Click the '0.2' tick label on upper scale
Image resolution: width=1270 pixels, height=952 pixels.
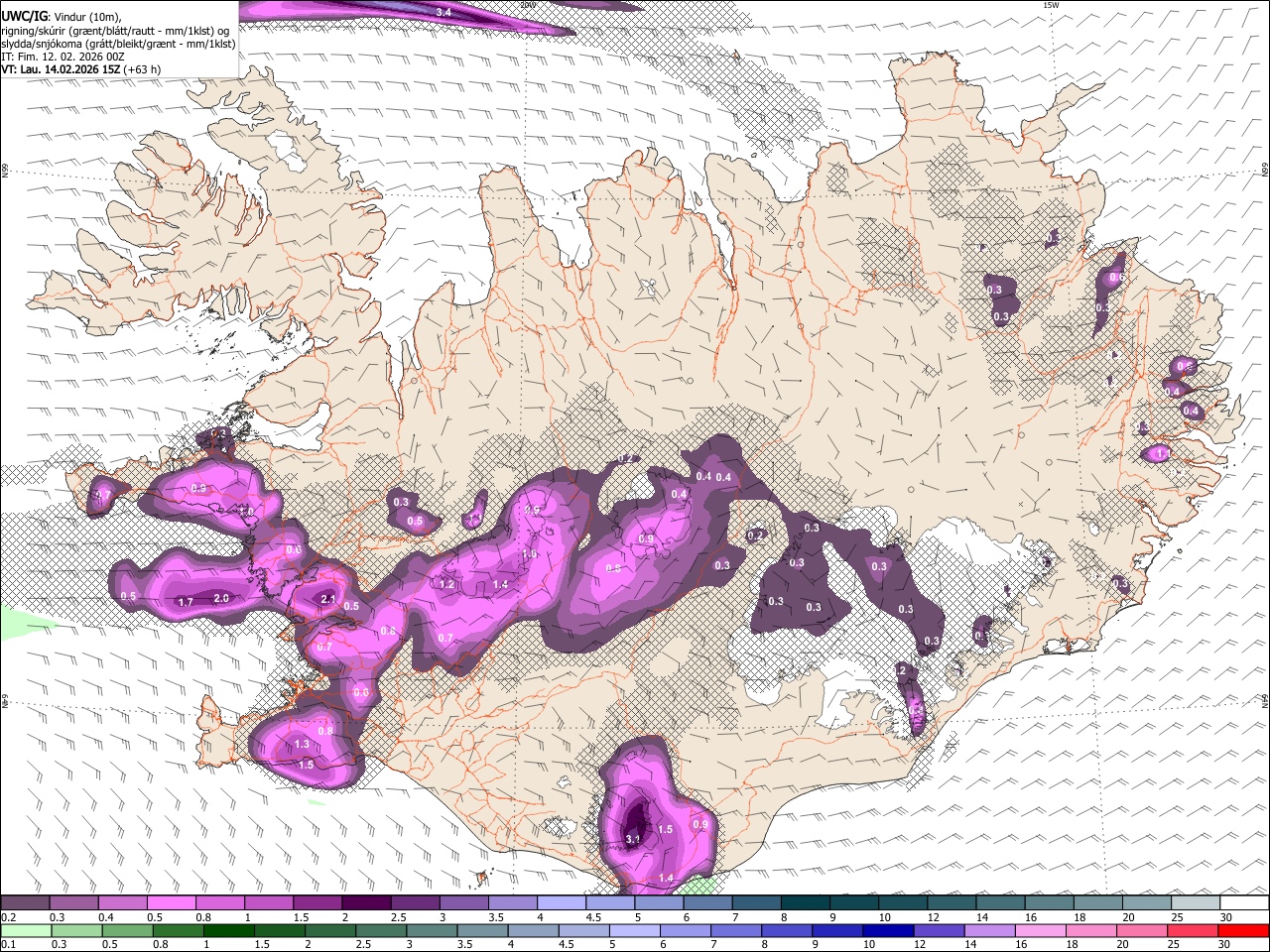pyautogui.click(x=8, y=917)
